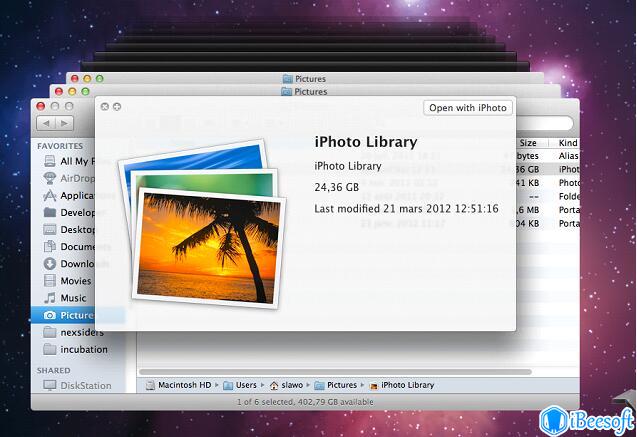Click the Last modified date text

[x=406, y=209]
